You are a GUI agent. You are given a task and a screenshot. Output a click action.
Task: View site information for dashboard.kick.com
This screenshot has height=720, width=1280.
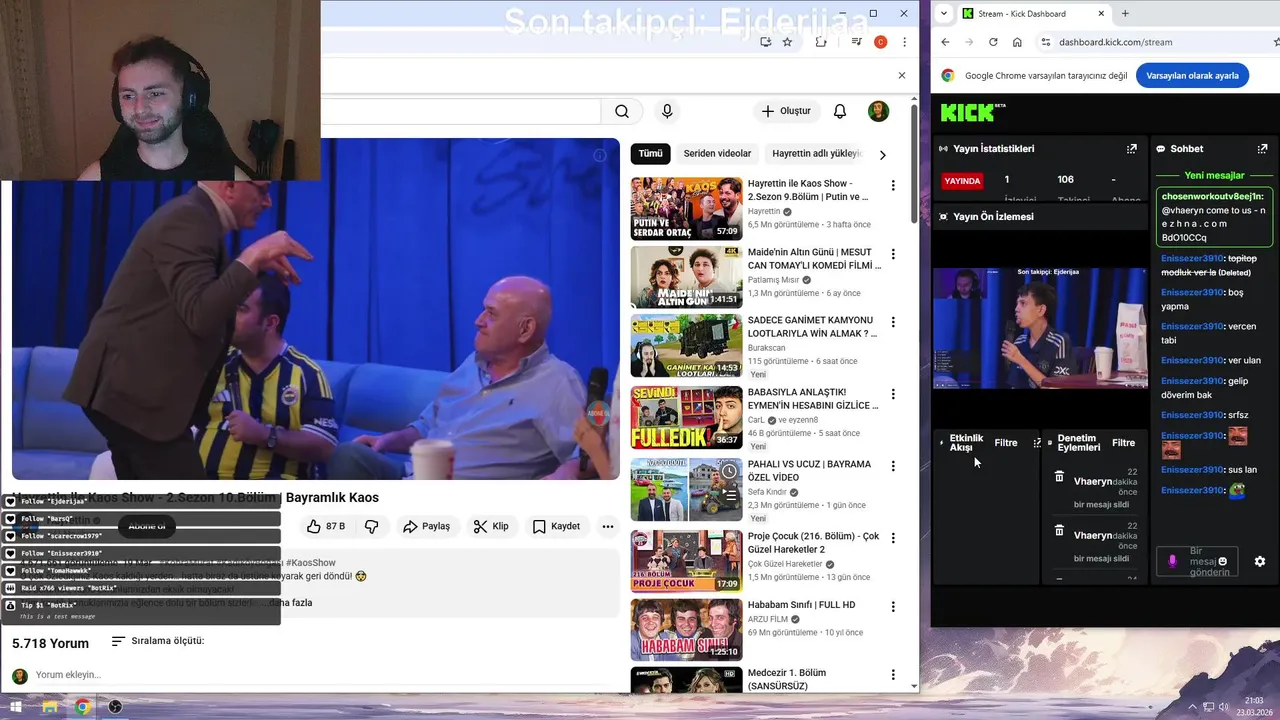coord(1046,42)
